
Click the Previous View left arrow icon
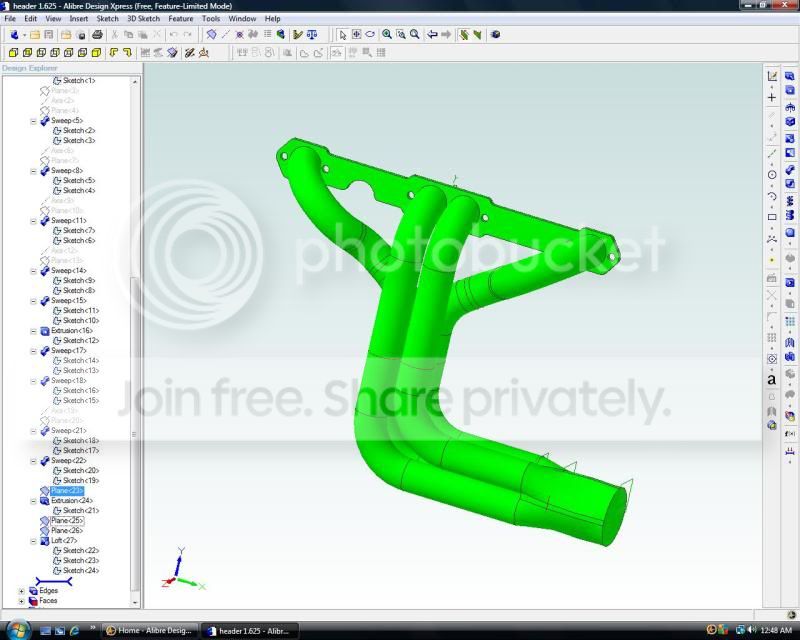click(x=432, y=35)
